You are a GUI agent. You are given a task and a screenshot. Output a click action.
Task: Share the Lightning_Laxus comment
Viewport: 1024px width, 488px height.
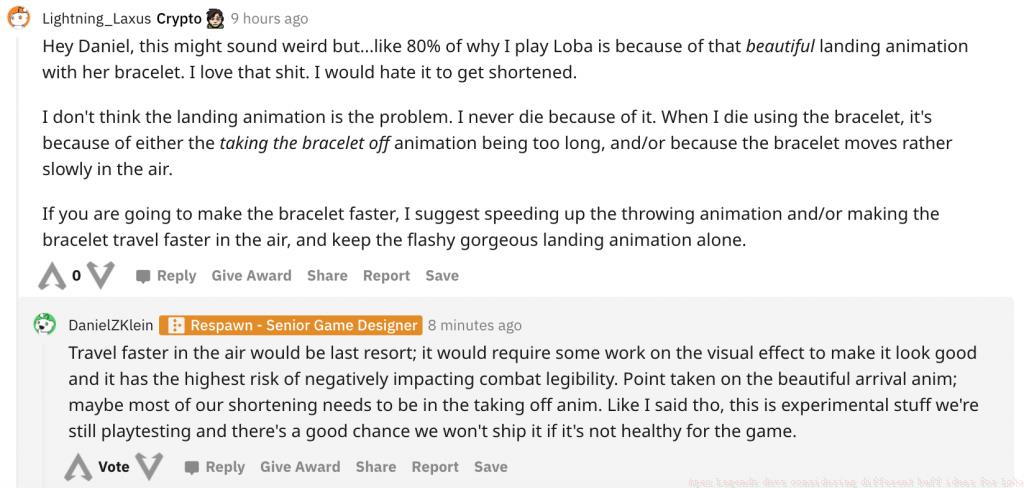327,275
